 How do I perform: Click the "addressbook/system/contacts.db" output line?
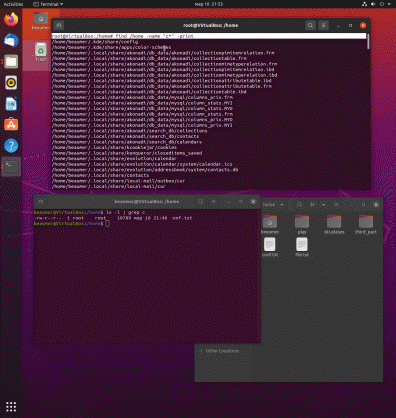coord(145,170)
